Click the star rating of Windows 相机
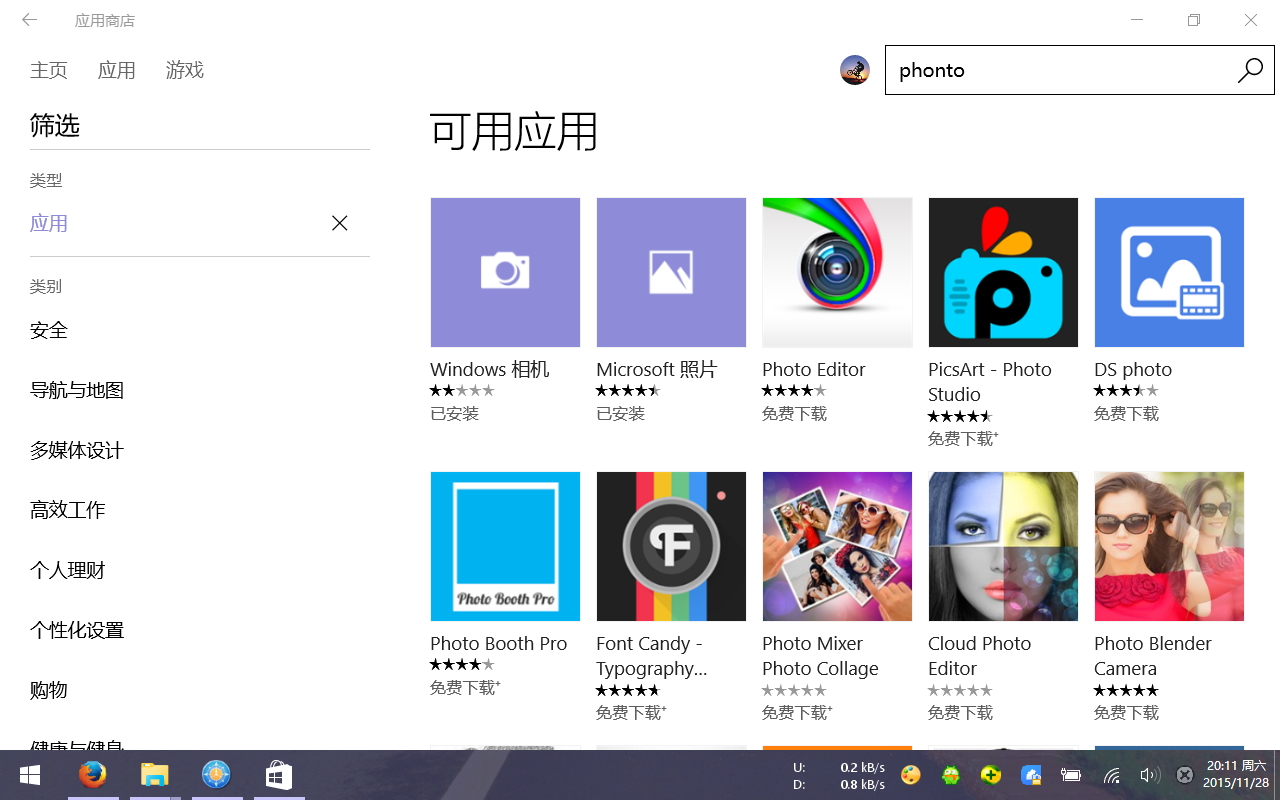Viewport: 1280px width, 800px height. pos(462,391)
